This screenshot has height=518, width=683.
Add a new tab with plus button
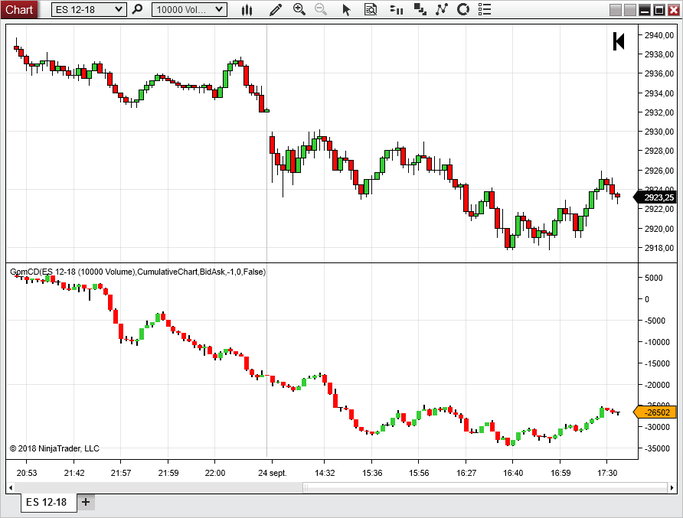[x=86, y=502]
